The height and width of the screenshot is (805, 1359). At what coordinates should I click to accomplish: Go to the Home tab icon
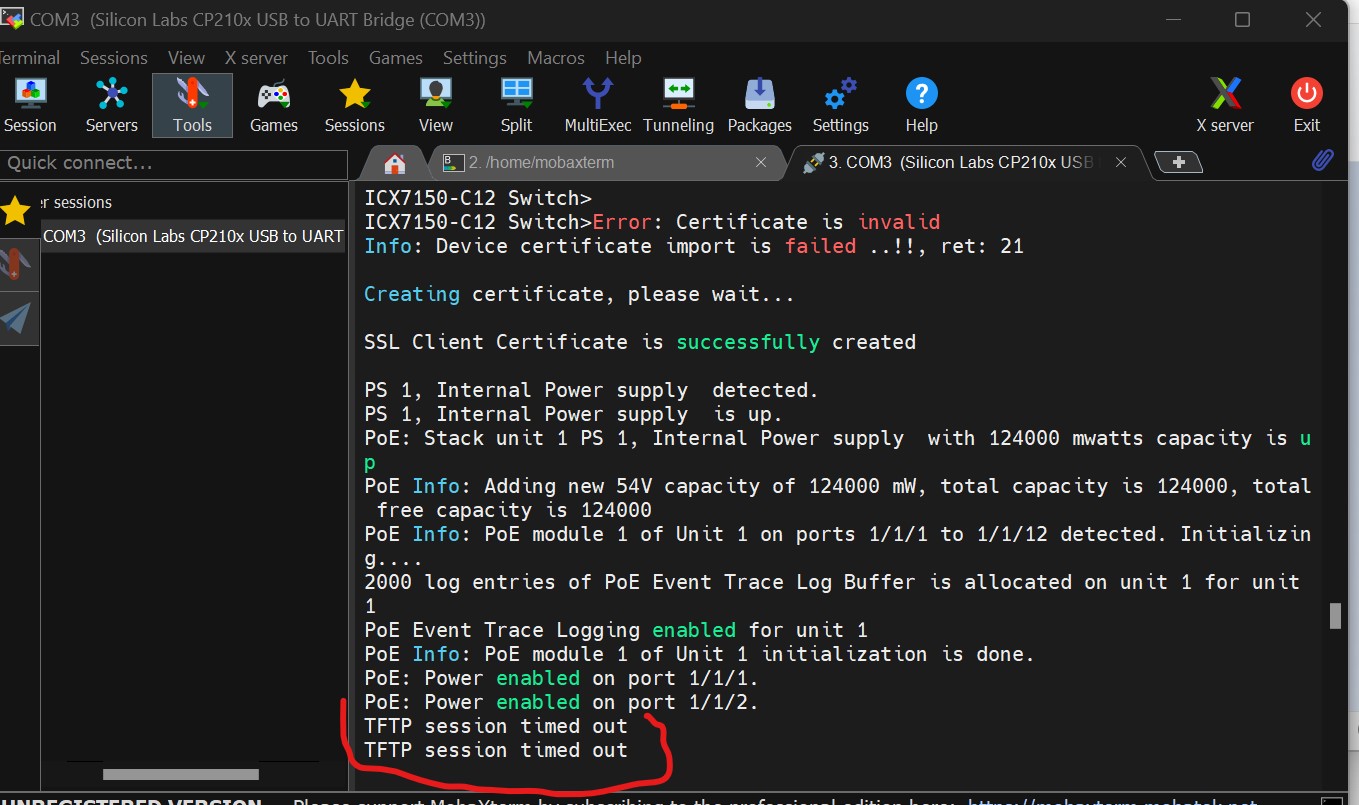point(395,163)
